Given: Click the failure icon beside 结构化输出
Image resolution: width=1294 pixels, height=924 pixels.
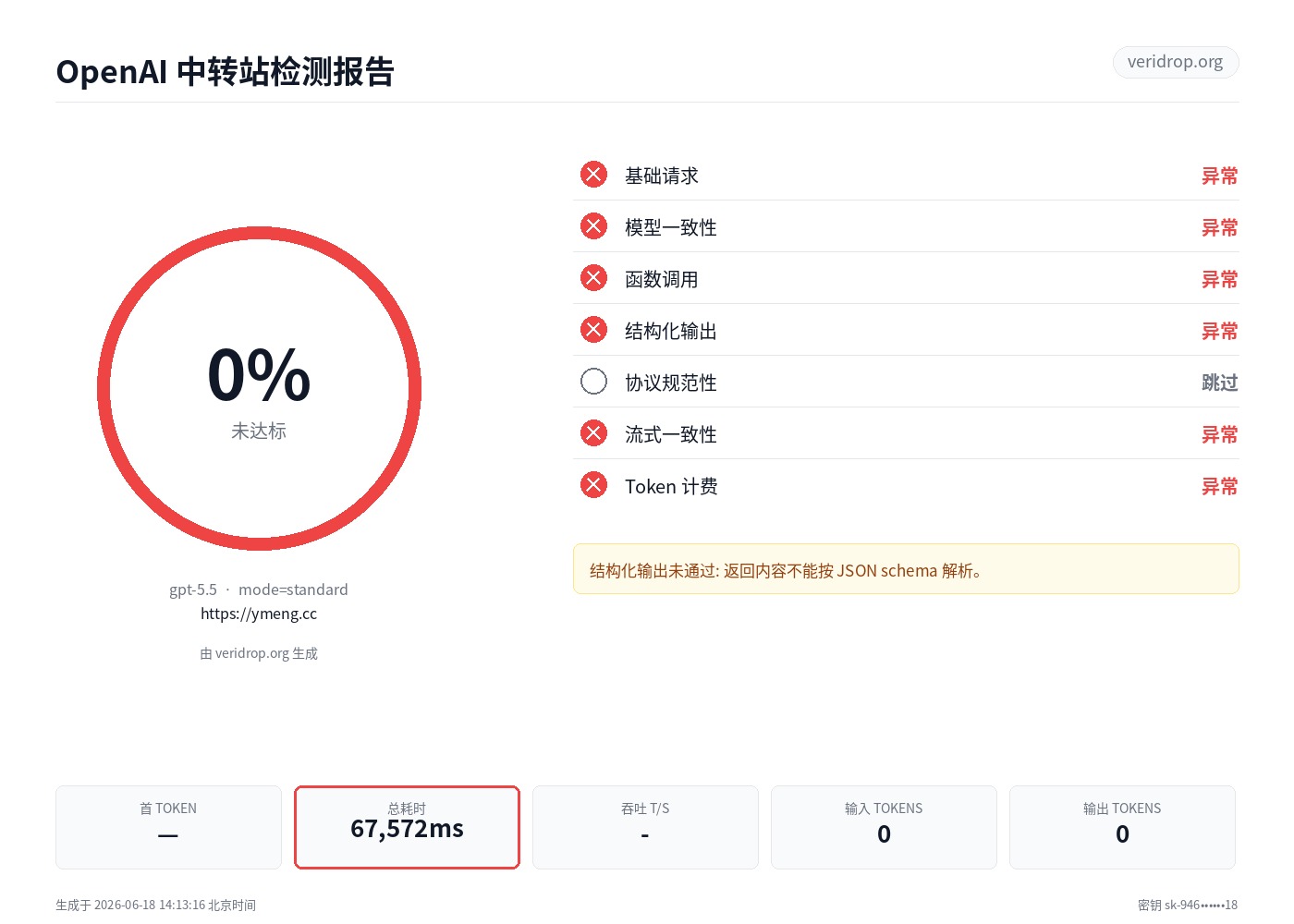Looking at the screenshot, I should (593, 330).
